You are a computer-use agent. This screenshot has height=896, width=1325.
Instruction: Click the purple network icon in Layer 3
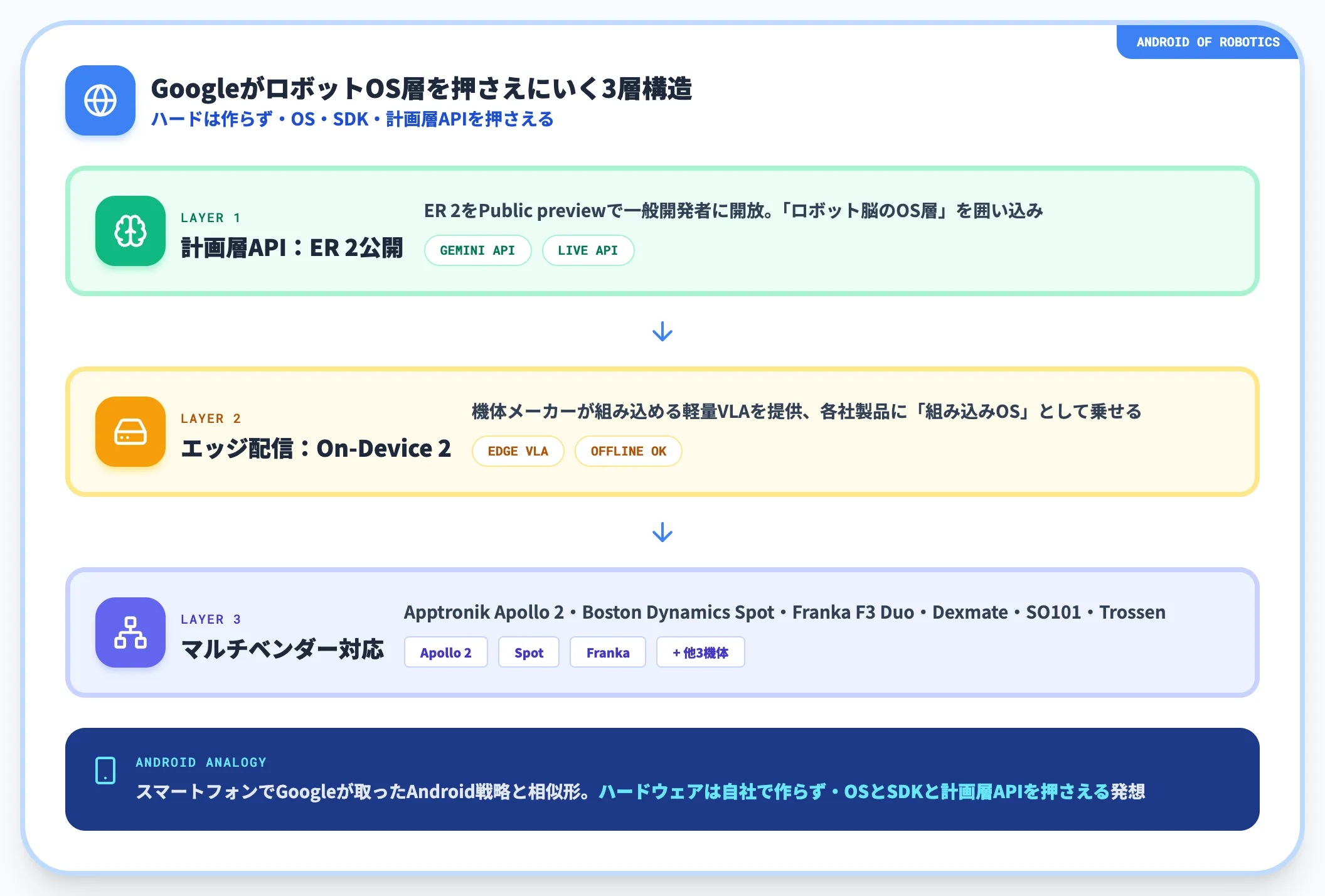(x=130, y=632)
